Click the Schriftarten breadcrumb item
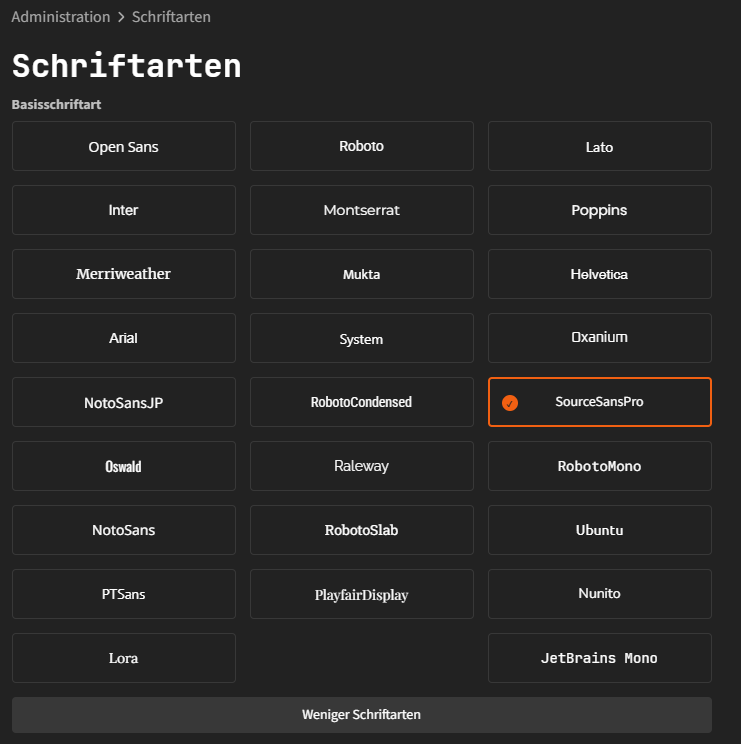The height and width of the screenshot is (744, 741). coord(171,17)
